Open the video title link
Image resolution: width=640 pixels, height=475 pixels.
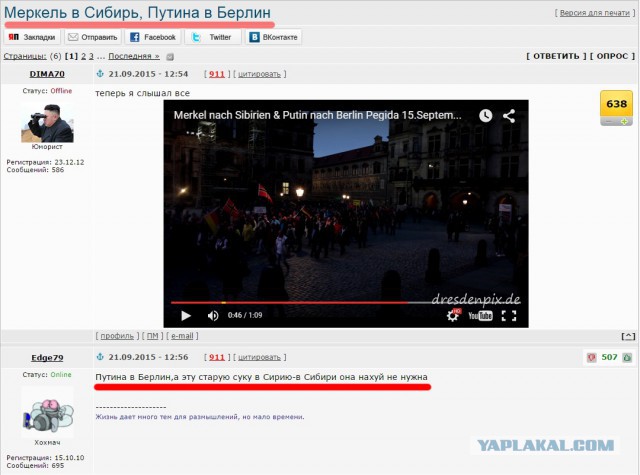318,115
